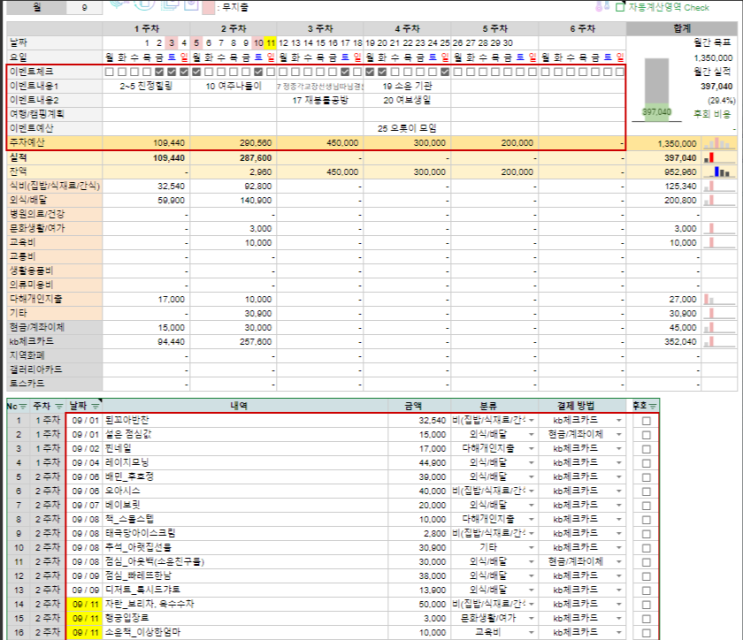Open 결제 방법 dropdown for 점심_아웃백 row
The image size is (743, 640).
[619, 562]
